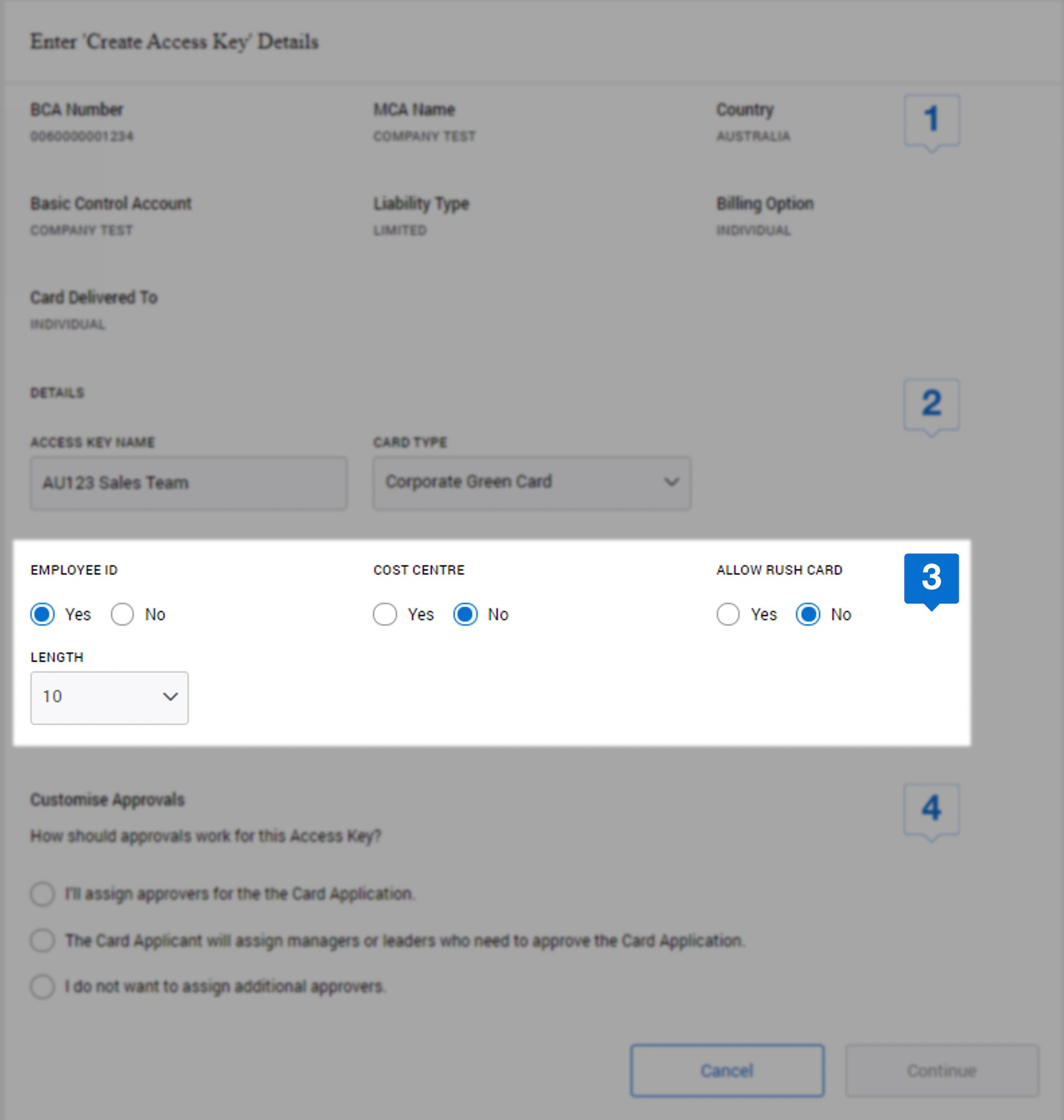Viewport: 1064px width, 1120px height.
Task: Enable Allow Rush Card with Yes
Action: 729,614
